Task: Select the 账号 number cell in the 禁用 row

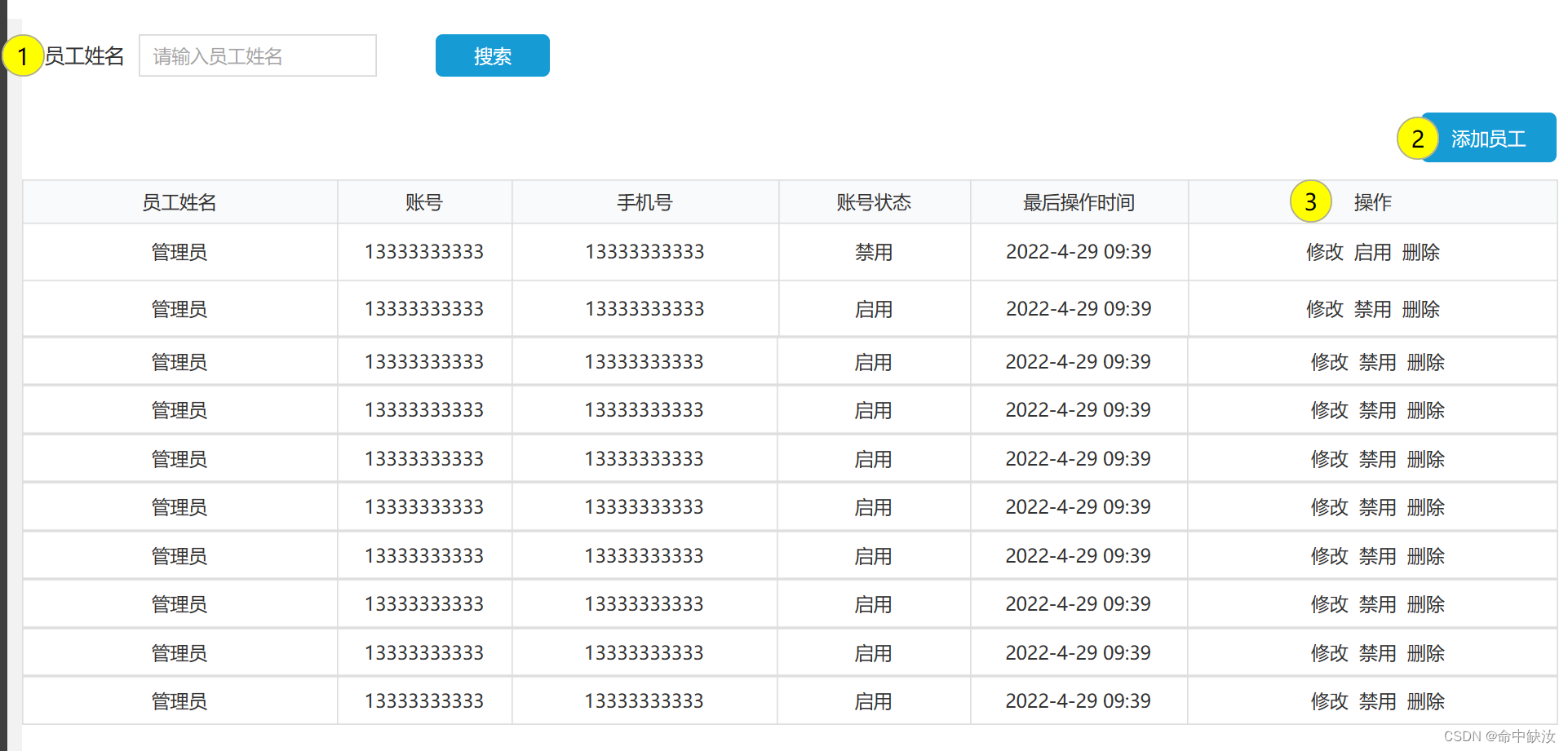Action: pos(424,252)
